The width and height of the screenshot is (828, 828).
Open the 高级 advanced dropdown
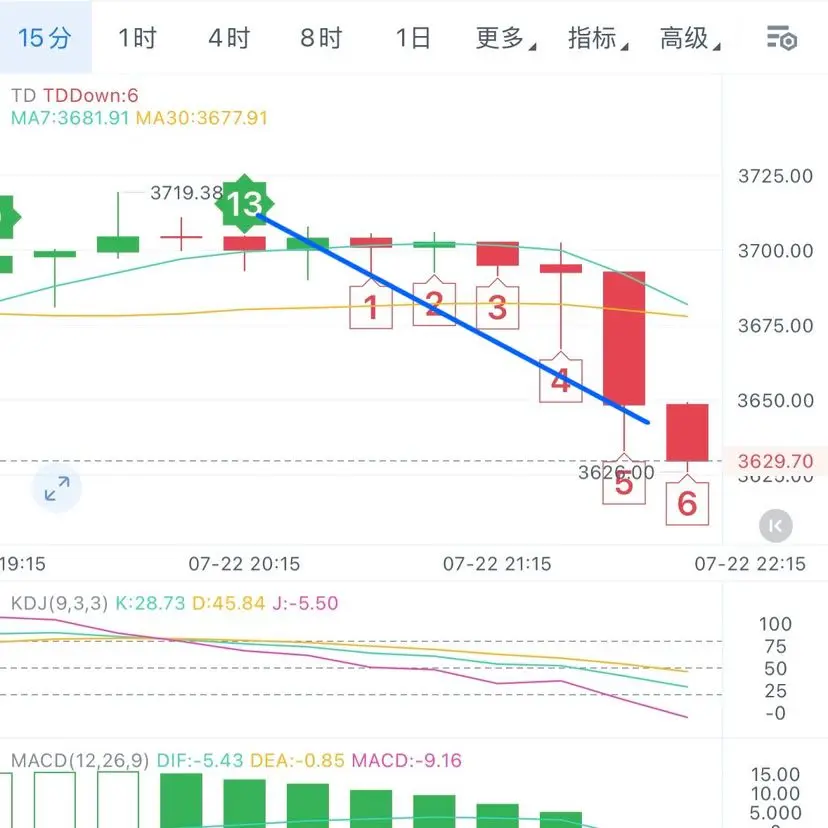pyautogui.click(x=690, y=38)
